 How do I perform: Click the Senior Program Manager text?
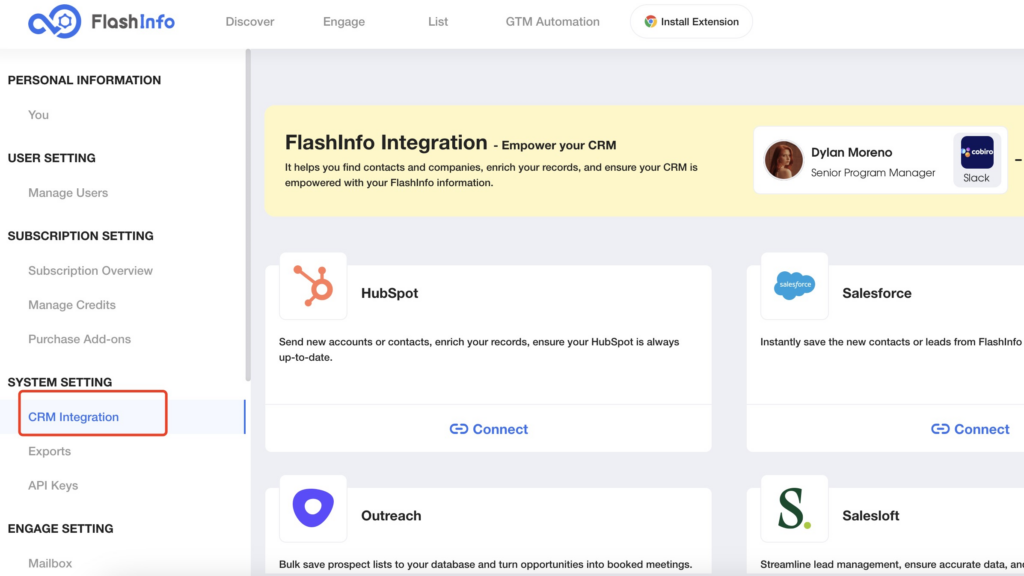coord(872,172)
